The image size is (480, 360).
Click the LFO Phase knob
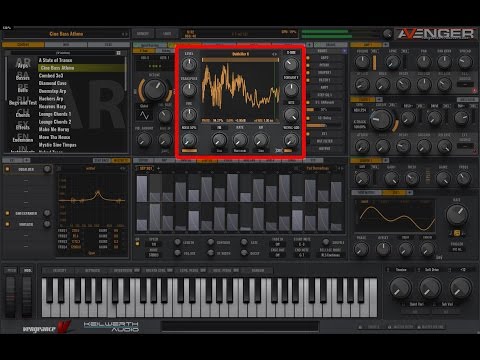(361, 249)
